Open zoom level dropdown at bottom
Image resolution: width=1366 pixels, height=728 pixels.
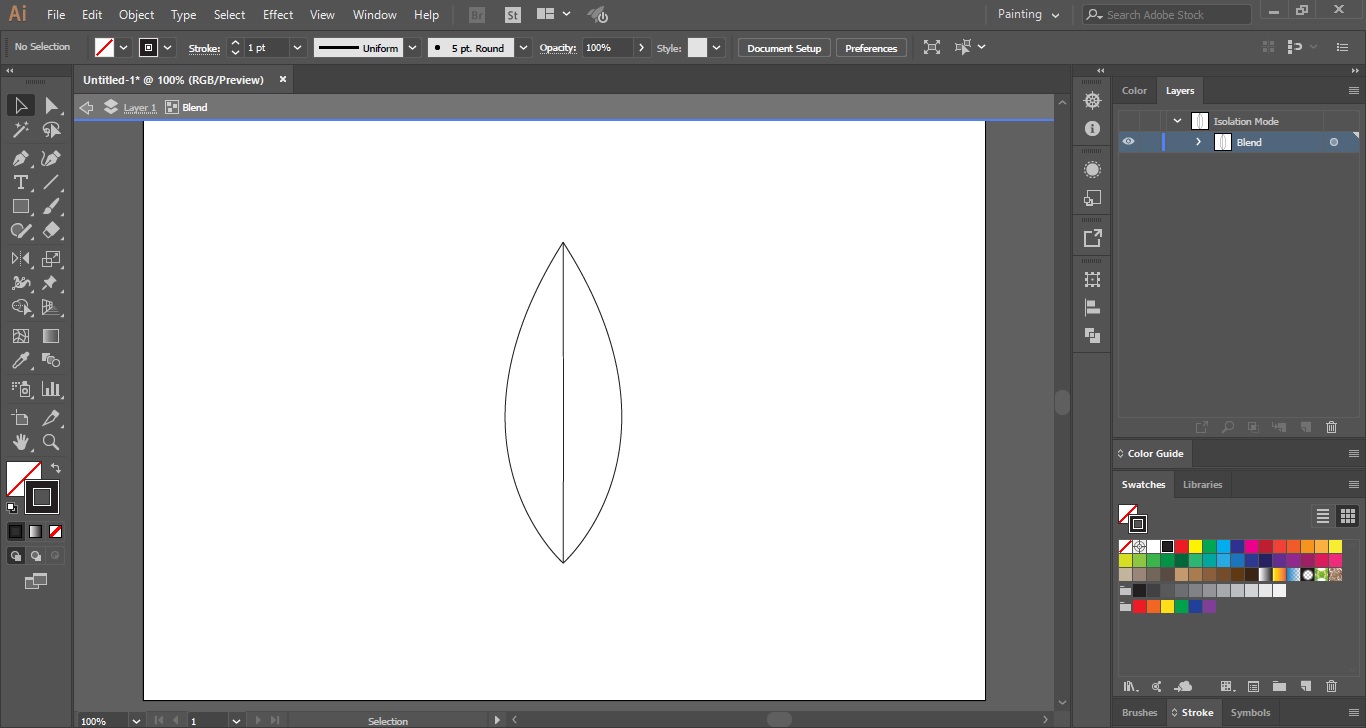(136, 720)
